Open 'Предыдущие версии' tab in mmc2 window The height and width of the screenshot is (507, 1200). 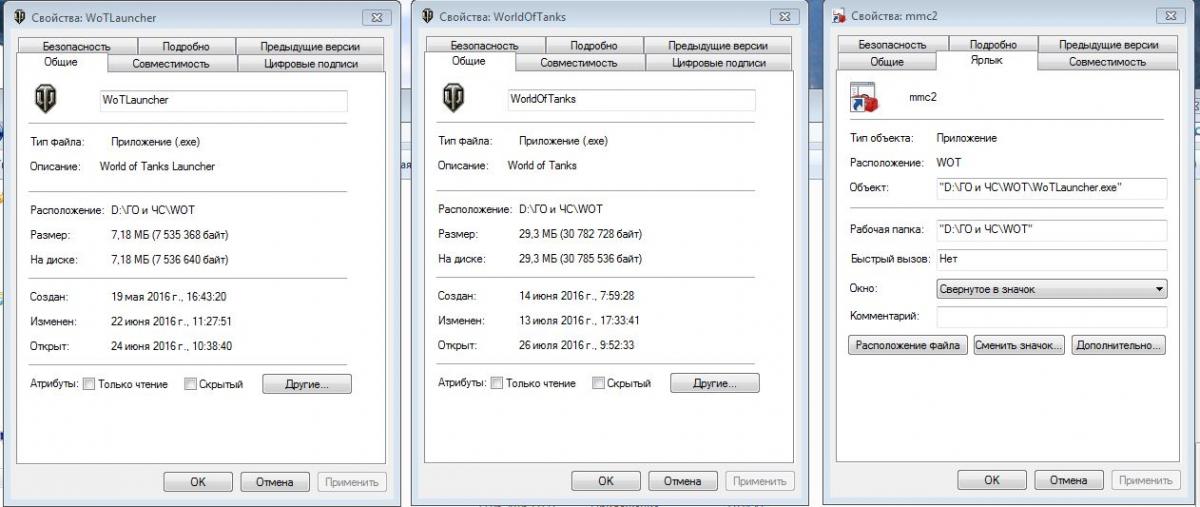[x=1109, y=45]
